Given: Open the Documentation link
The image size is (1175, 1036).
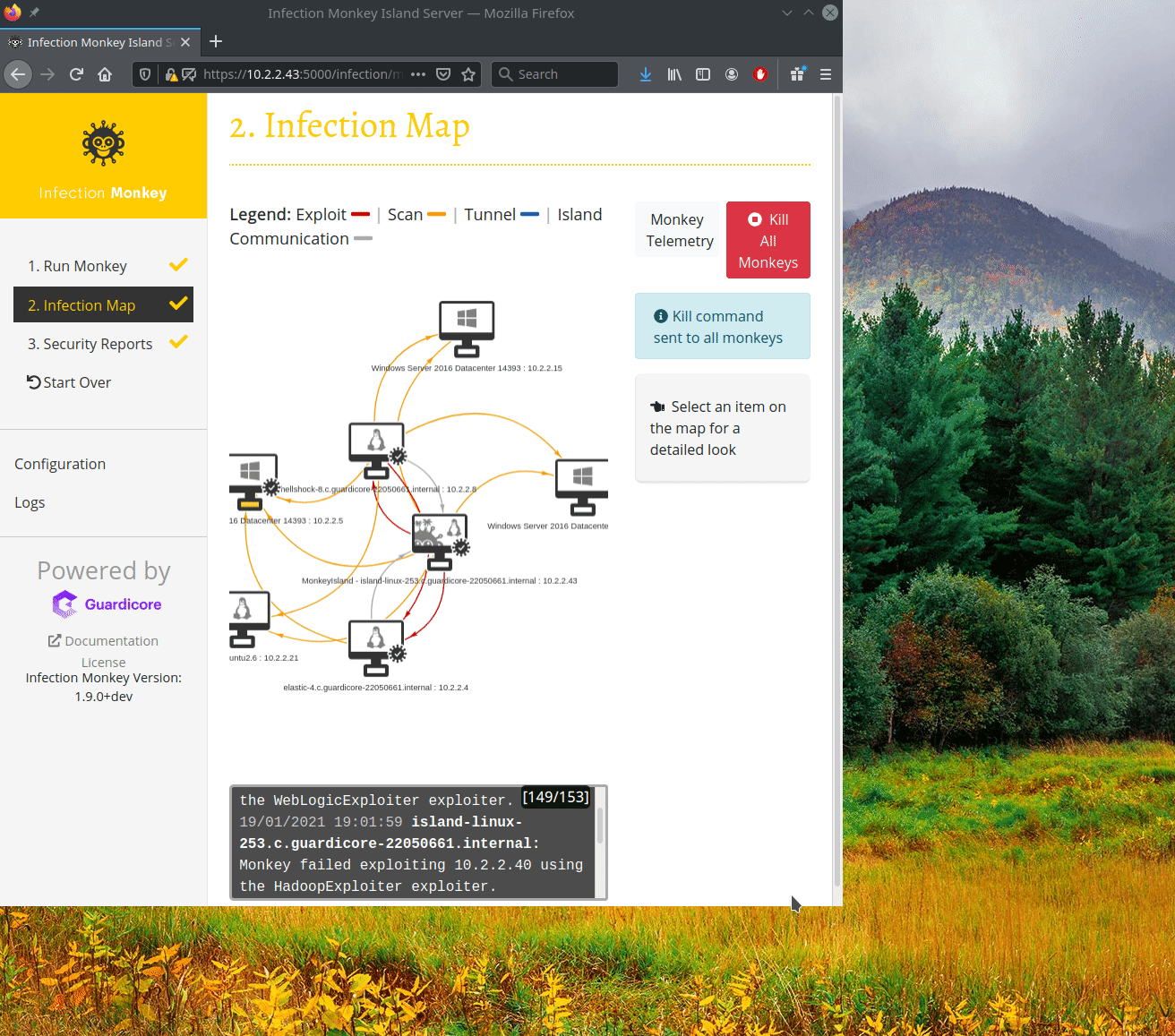Looking at the screenshot, I should pyautogui.click(x=103, y=641).
